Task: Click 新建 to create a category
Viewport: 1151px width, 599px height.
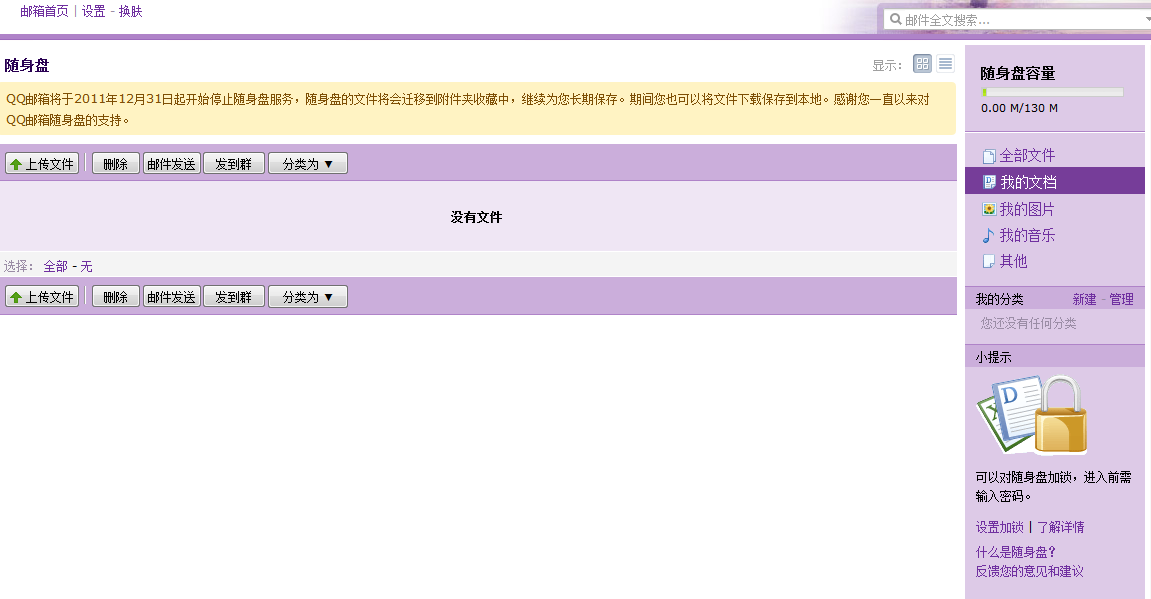Action: (x=1084, y=299)
